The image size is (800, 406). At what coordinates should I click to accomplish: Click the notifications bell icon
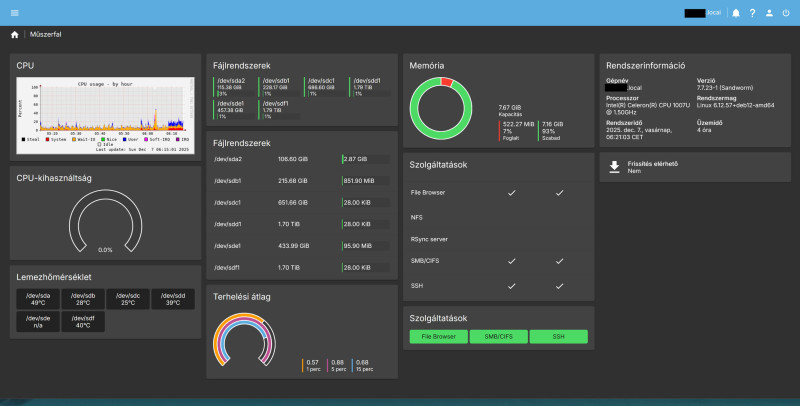pyautogui.click(x=736, y=13)
